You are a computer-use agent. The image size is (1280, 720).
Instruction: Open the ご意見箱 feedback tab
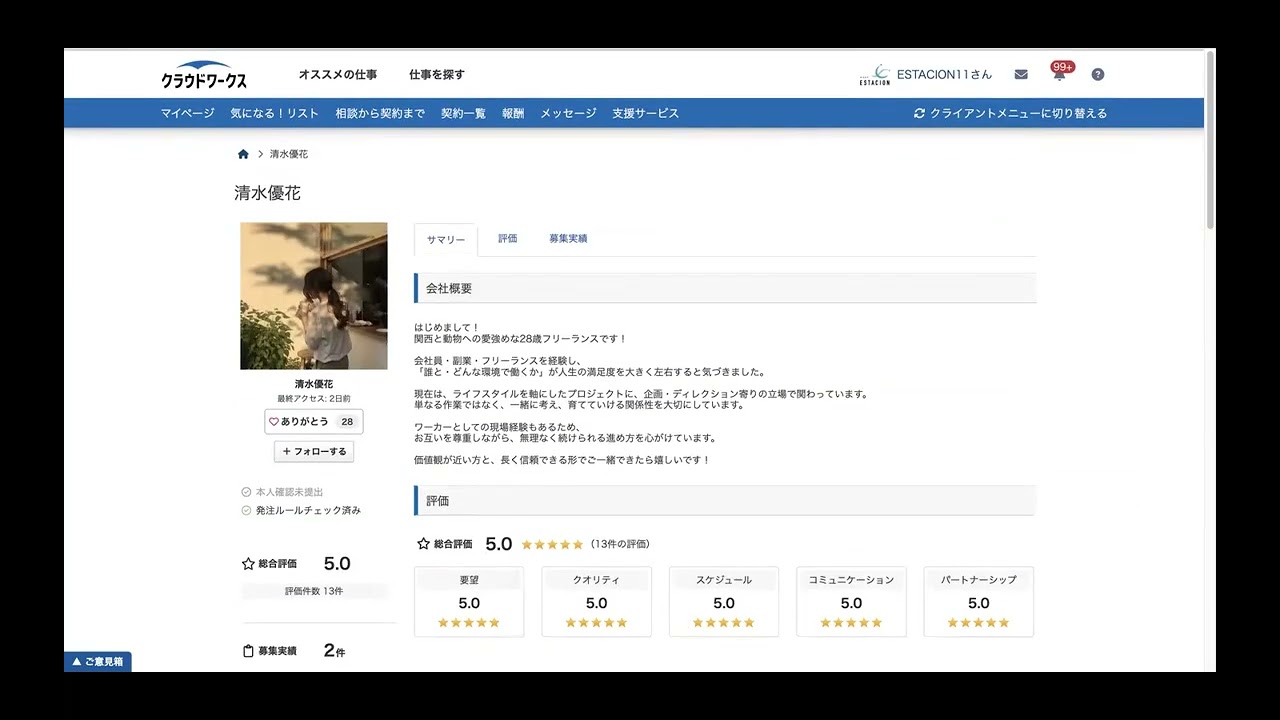click(x=98, y=662)
